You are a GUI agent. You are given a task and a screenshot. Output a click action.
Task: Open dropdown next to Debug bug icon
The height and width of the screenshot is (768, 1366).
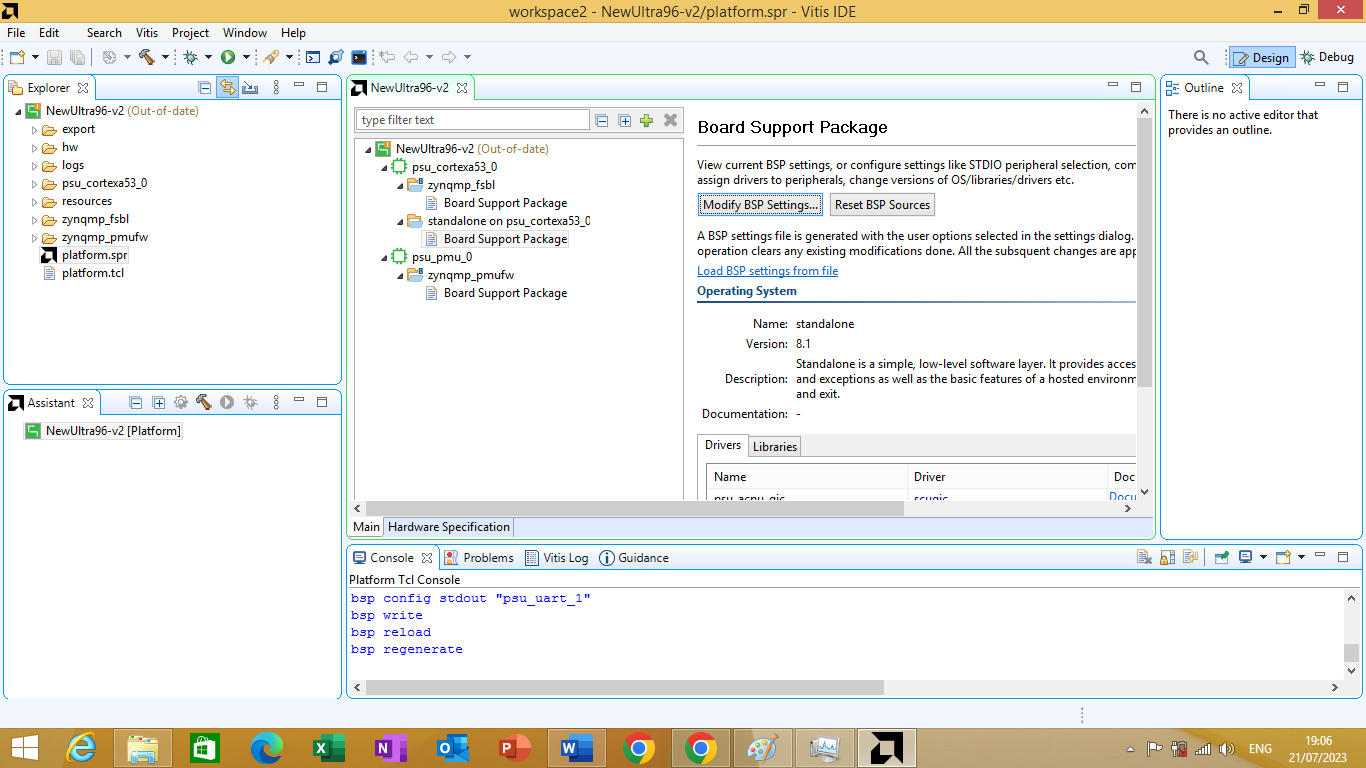pyautogui.click(x=208, y=58)
